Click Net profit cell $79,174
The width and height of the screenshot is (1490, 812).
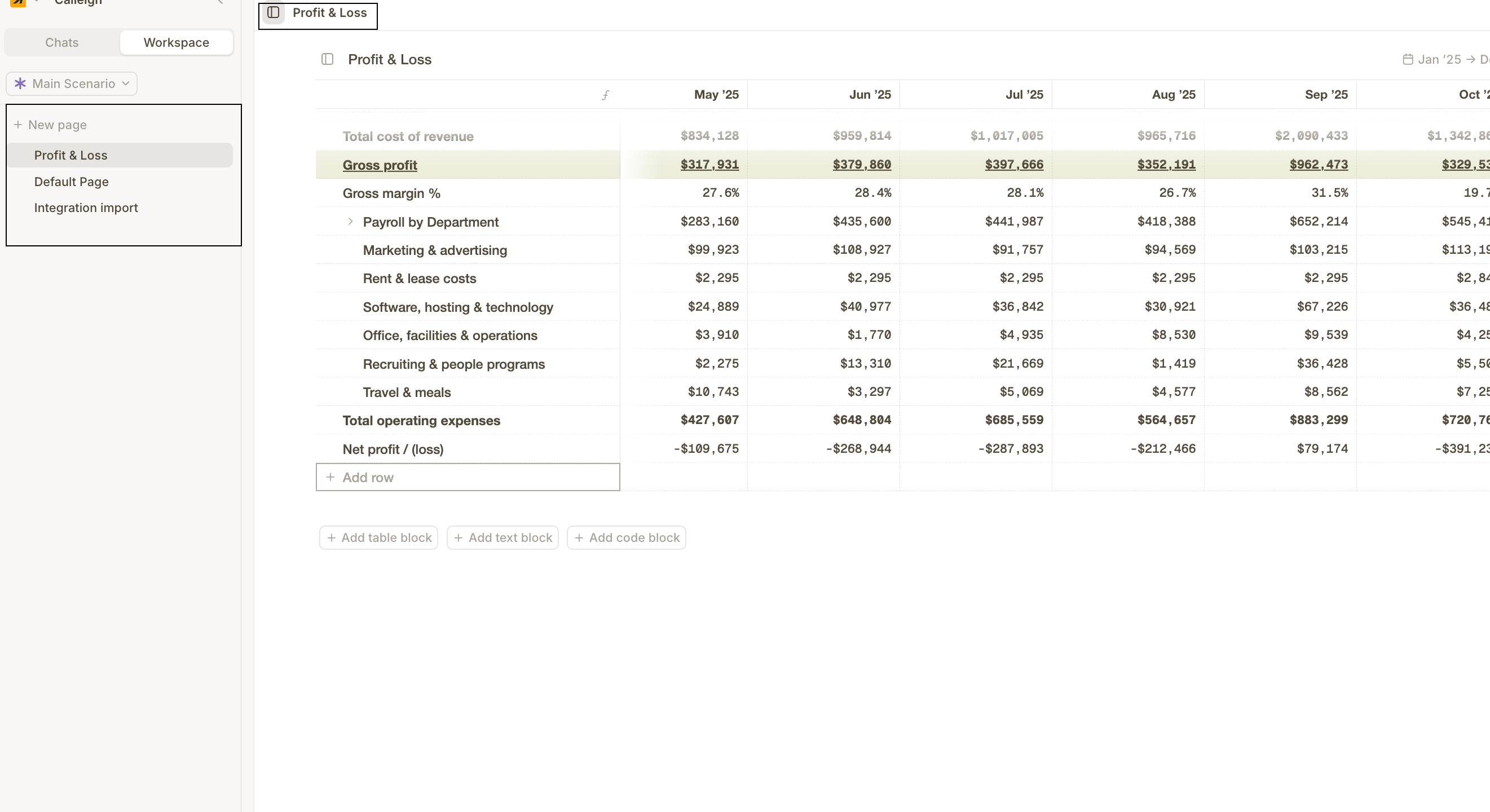tap(1323, 448)
